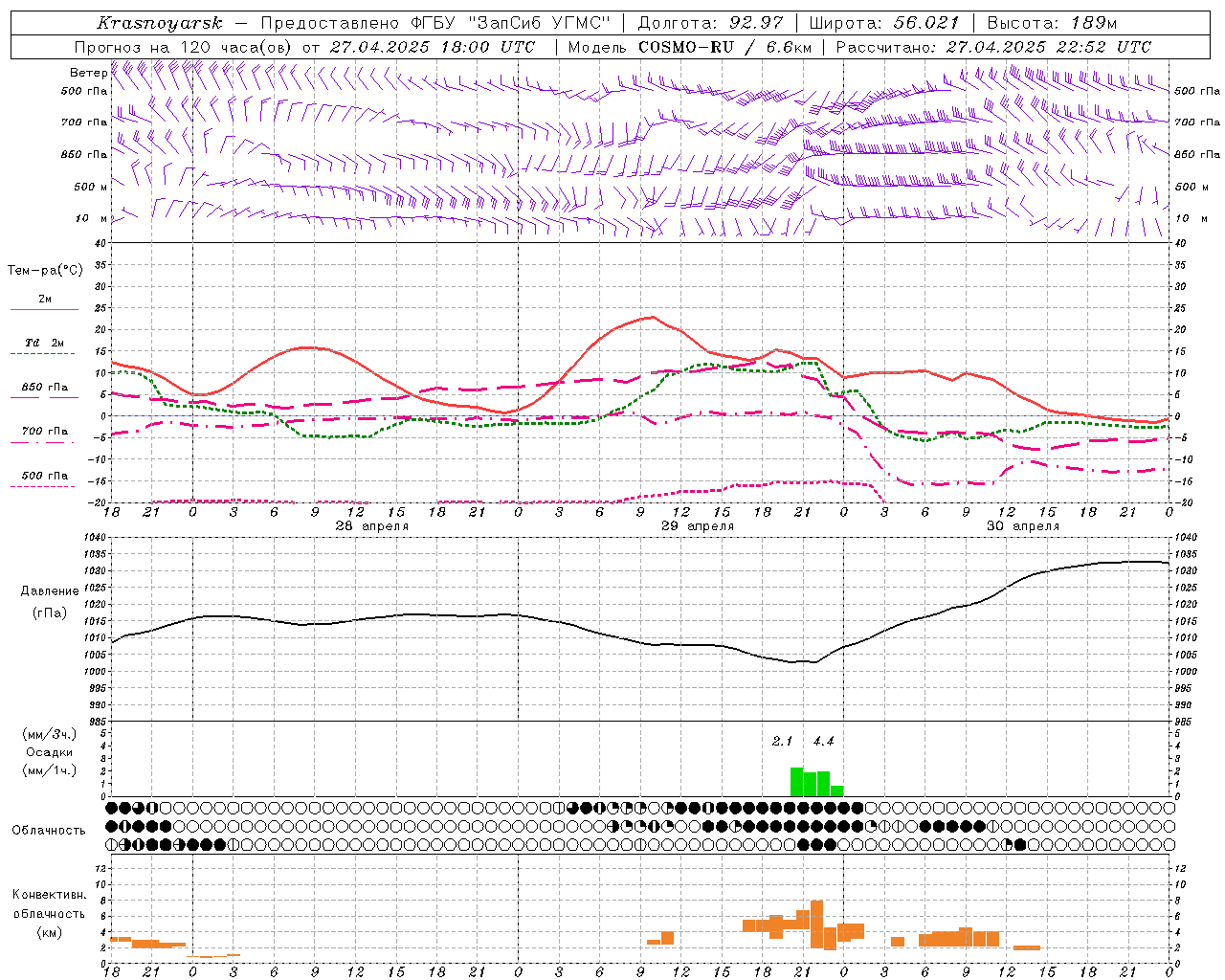Click the (км) convective cloud unit label
The height and width of the screenshot is (980, 1225).
point(50,932)
